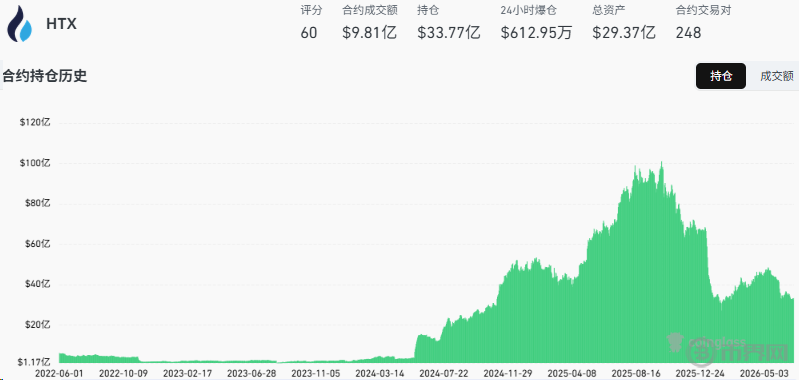Image resolution: width=799 pixels, height=380 pixels.
Task: Click the $80亿 y-axis label
Action: tap(37, 203)
